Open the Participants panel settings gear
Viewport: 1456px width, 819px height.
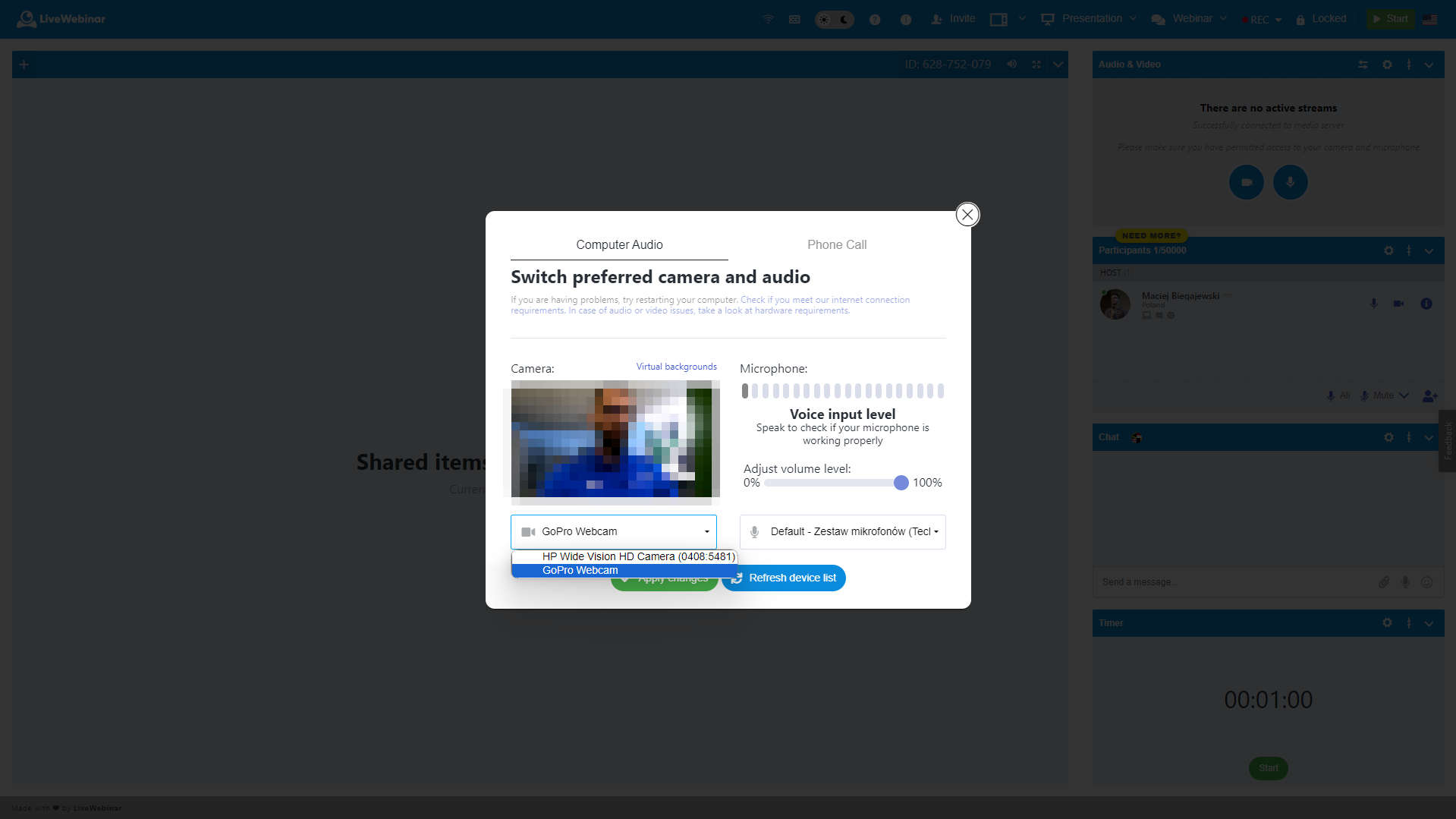[x=1388, y=250]
